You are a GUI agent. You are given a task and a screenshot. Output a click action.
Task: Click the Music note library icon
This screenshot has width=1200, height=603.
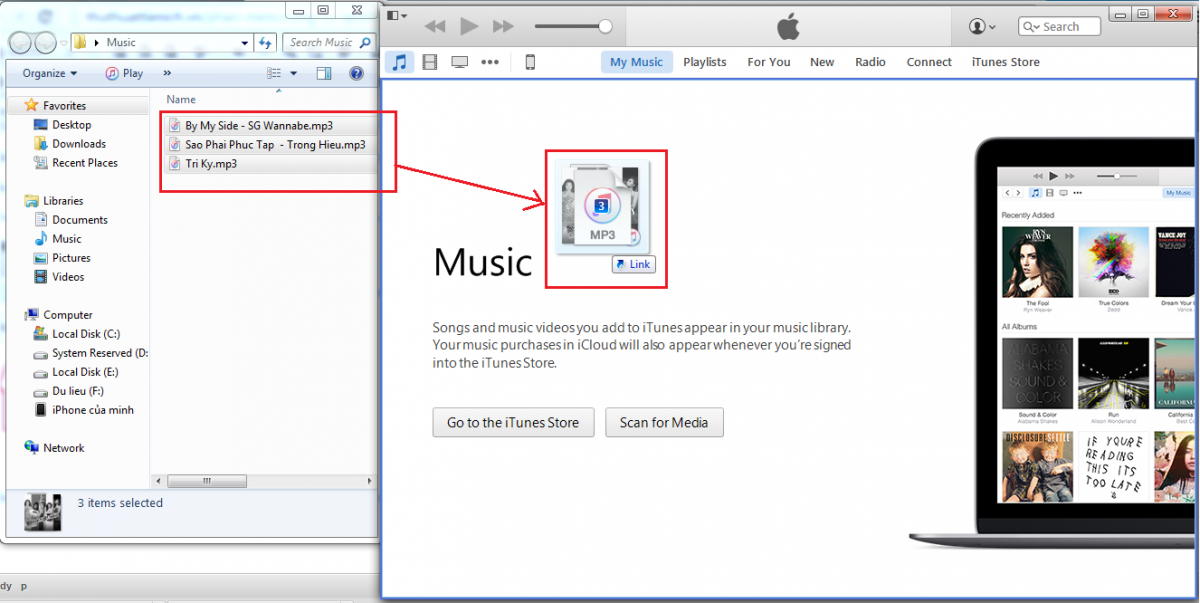pos(399,62)
